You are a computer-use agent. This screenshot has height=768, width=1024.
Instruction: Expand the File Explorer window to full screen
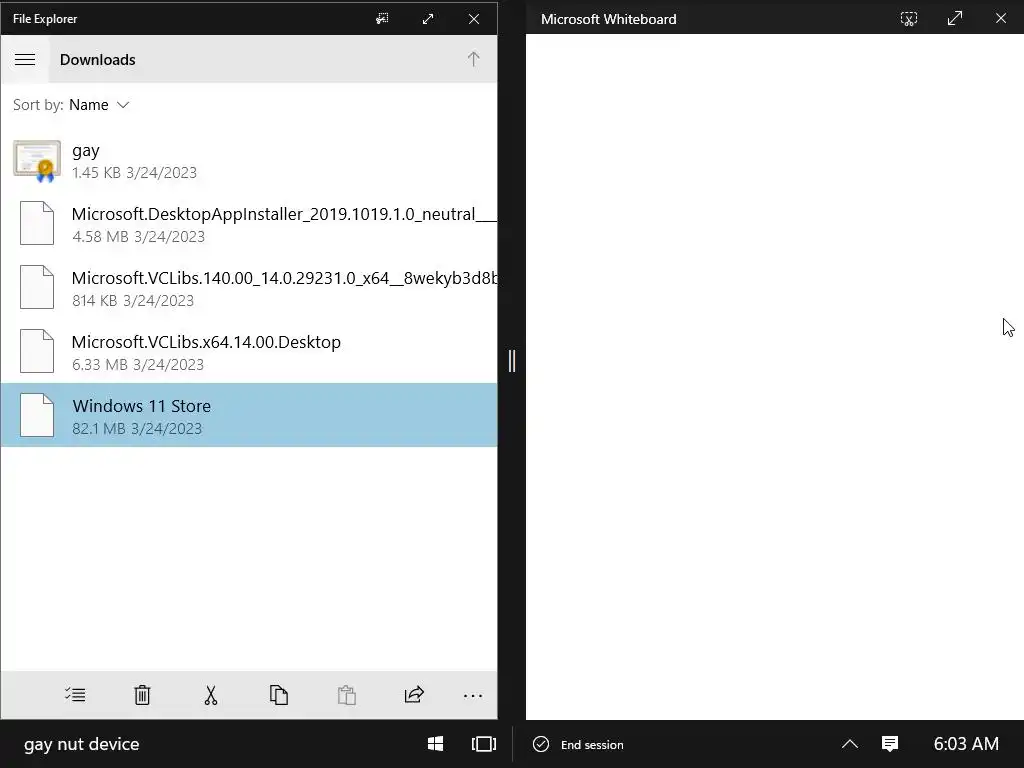pos(428,19)
